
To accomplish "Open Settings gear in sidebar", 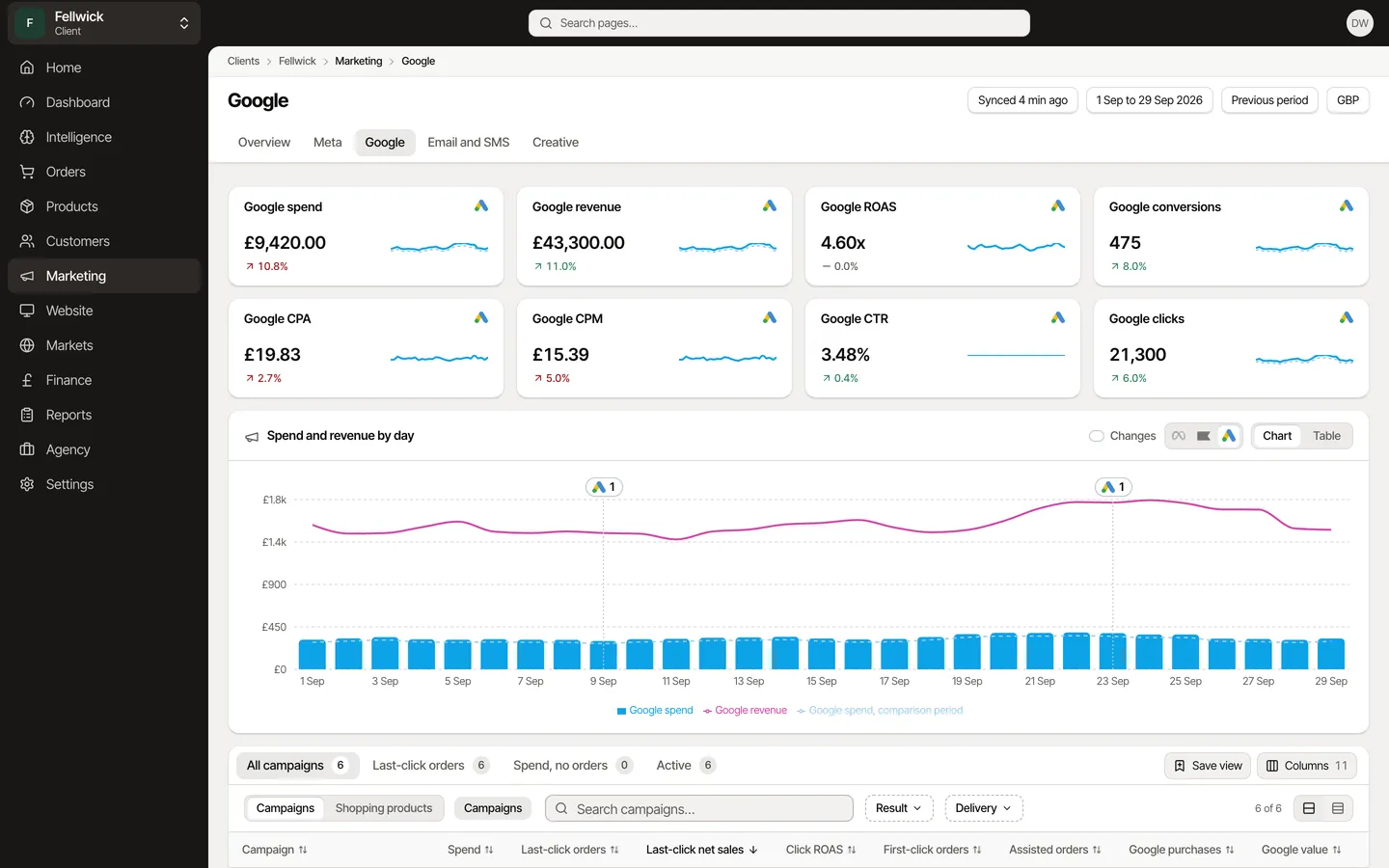I will click(x=27, y=484).
